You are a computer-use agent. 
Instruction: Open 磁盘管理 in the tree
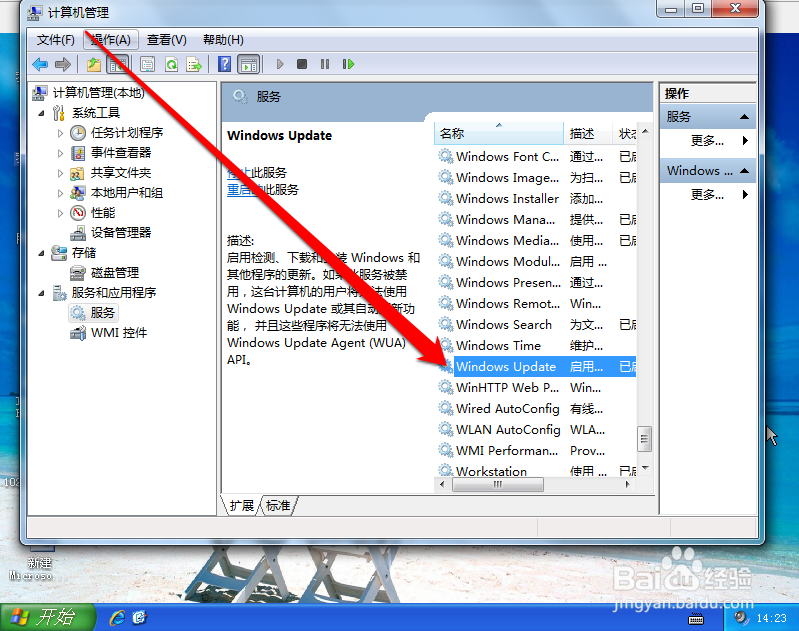coord(115,273)
